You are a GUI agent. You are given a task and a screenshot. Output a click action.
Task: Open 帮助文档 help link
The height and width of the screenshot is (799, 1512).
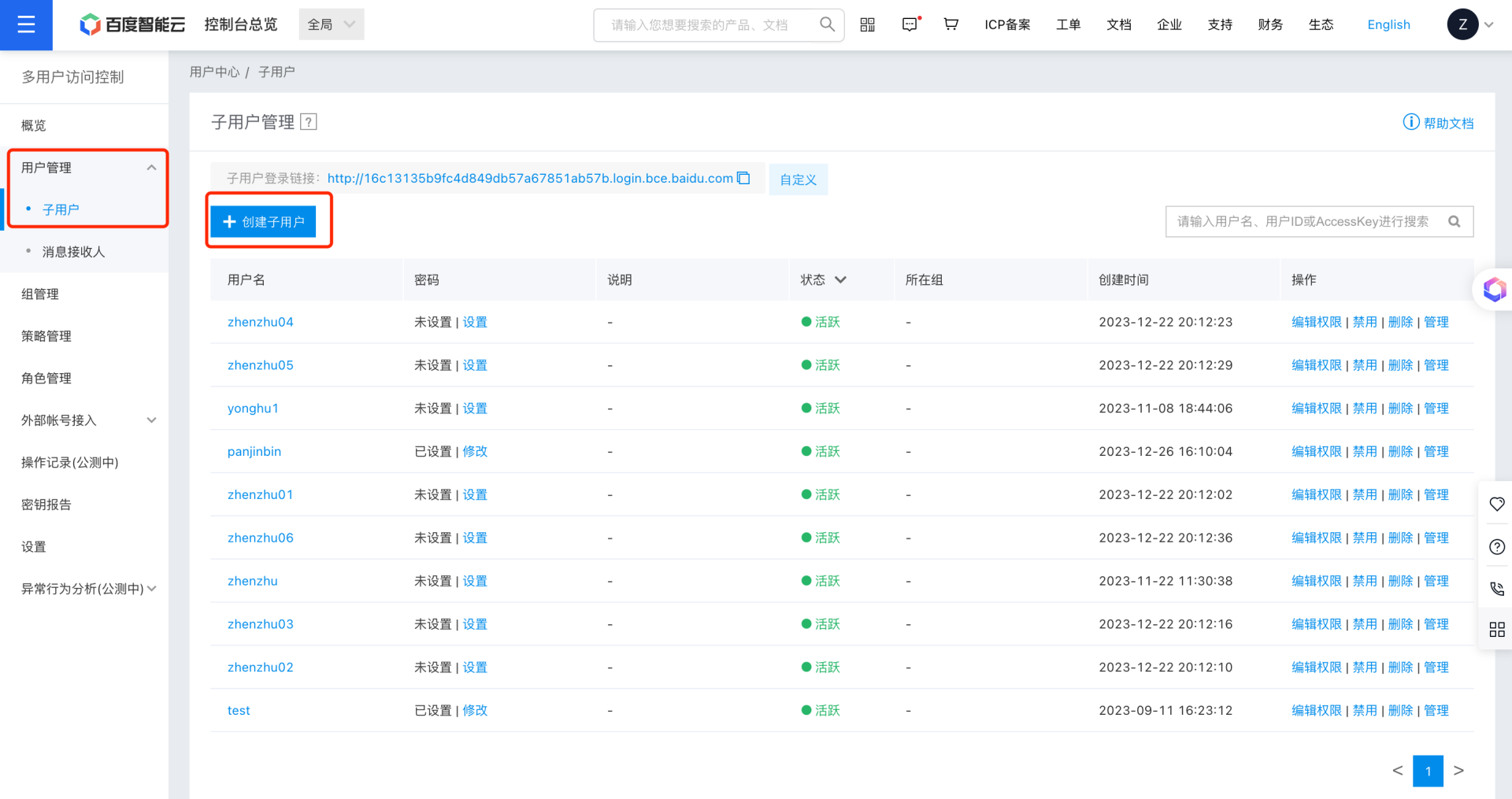tap(1439, 123)
